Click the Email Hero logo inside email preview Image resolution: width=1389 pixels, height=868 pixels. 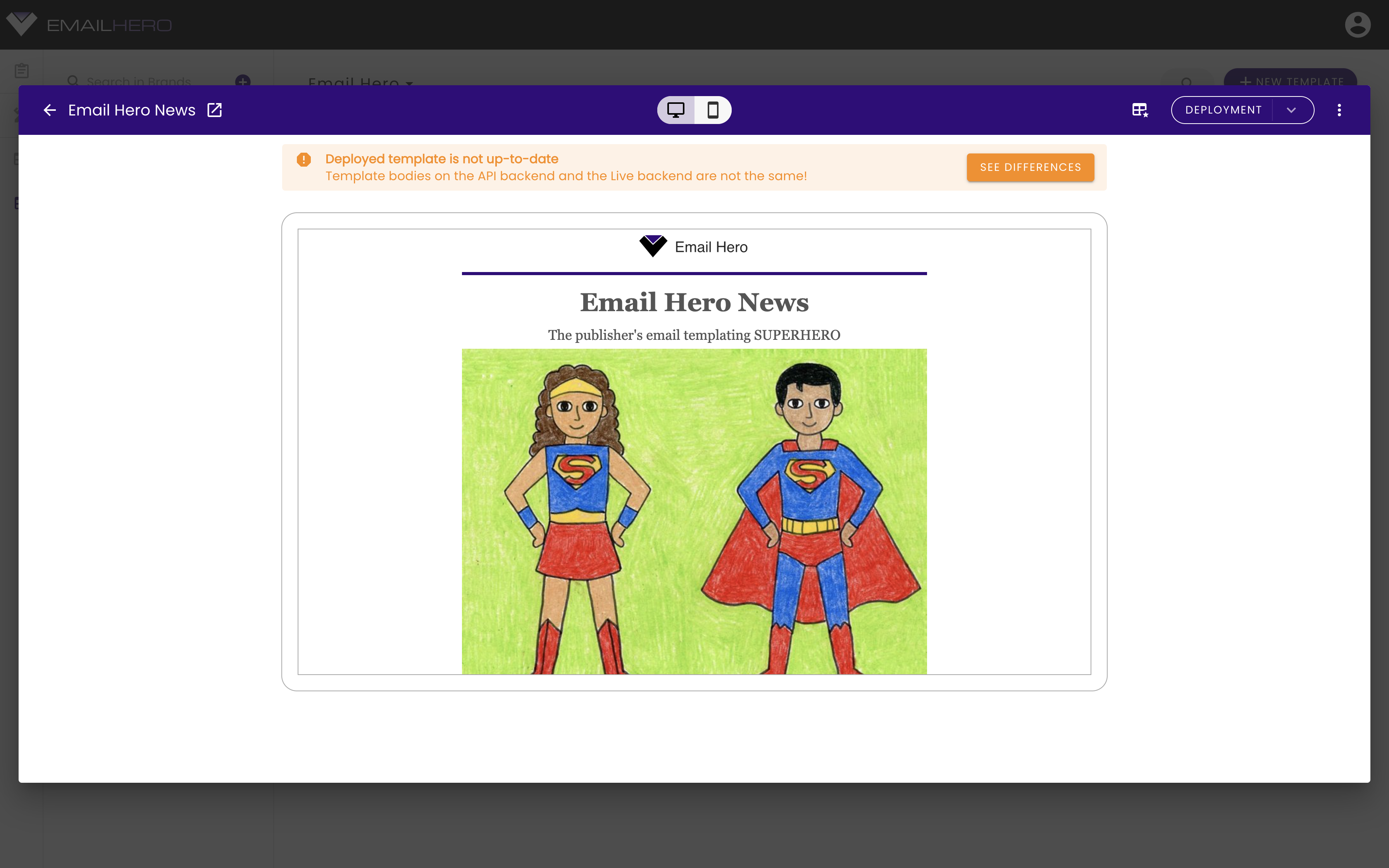(x=693, y=247)
